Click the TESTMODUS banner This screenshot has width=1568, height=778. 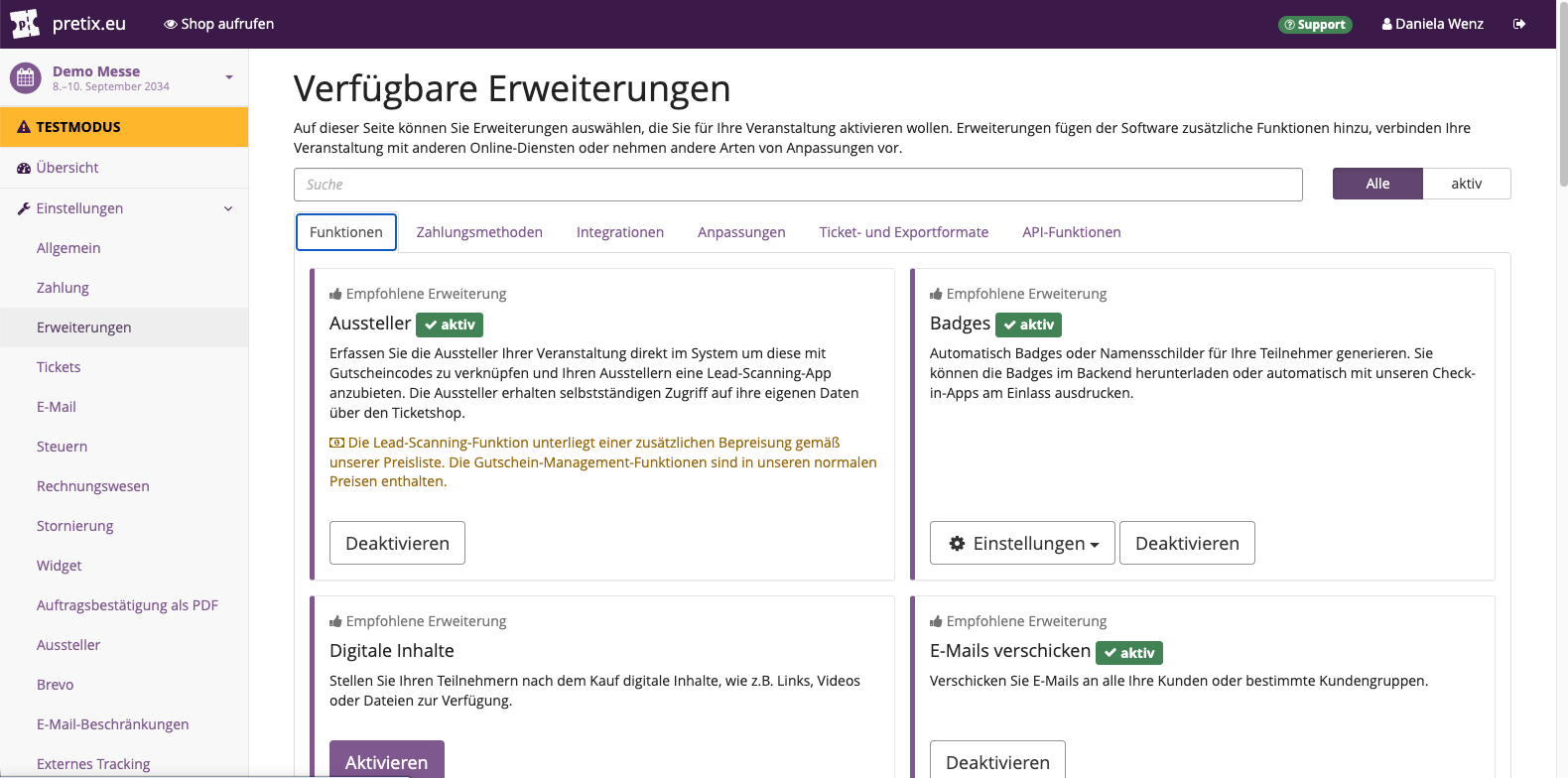point(124,127)
